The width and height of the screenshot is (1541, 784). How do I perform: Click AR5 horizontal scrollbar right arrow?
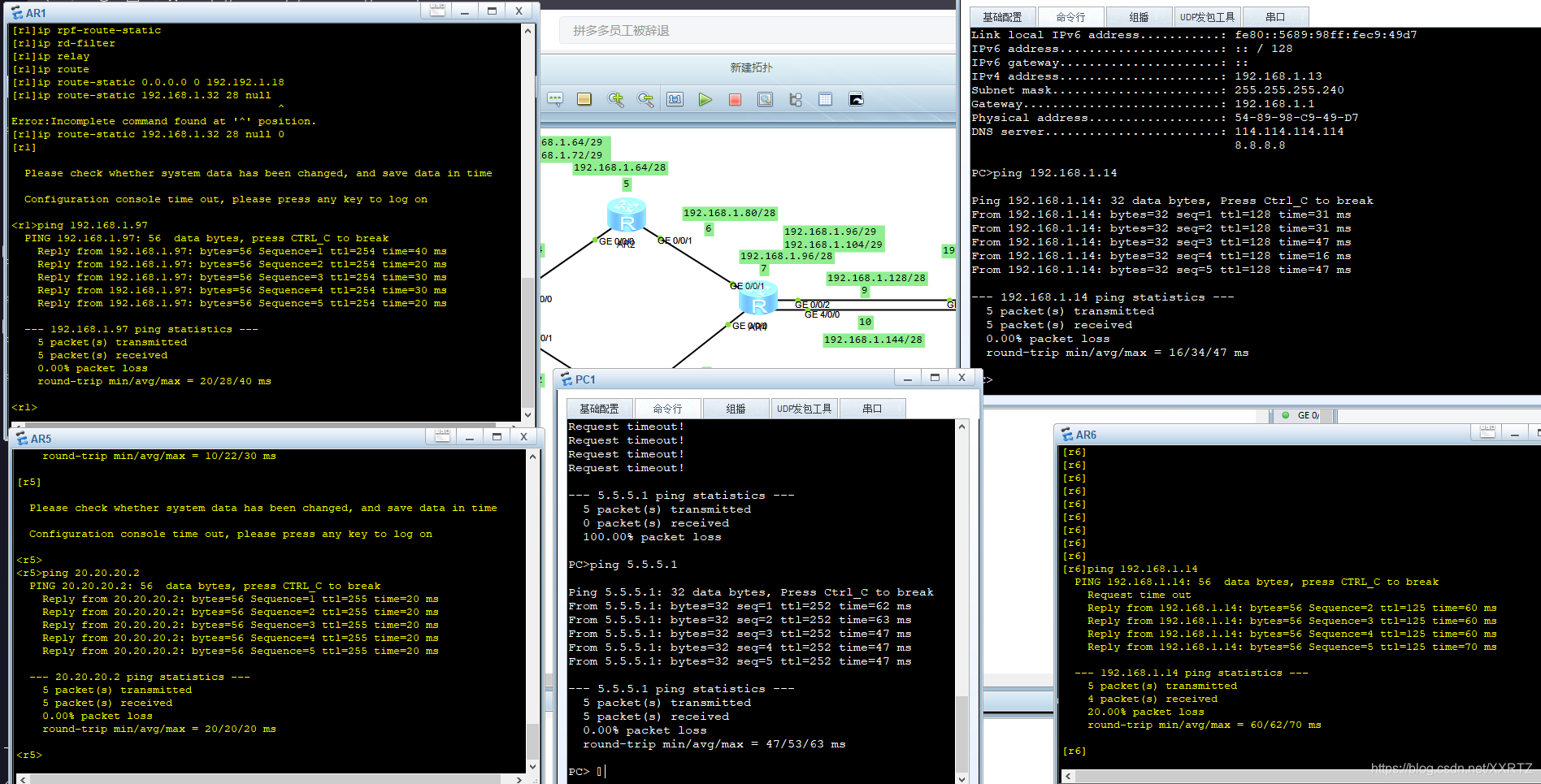point(519,779)
